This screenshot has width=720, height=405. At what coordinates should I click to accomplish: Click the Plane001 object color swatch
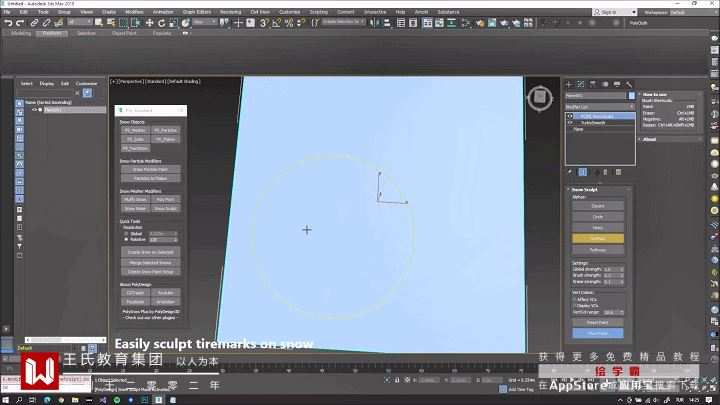632,96
